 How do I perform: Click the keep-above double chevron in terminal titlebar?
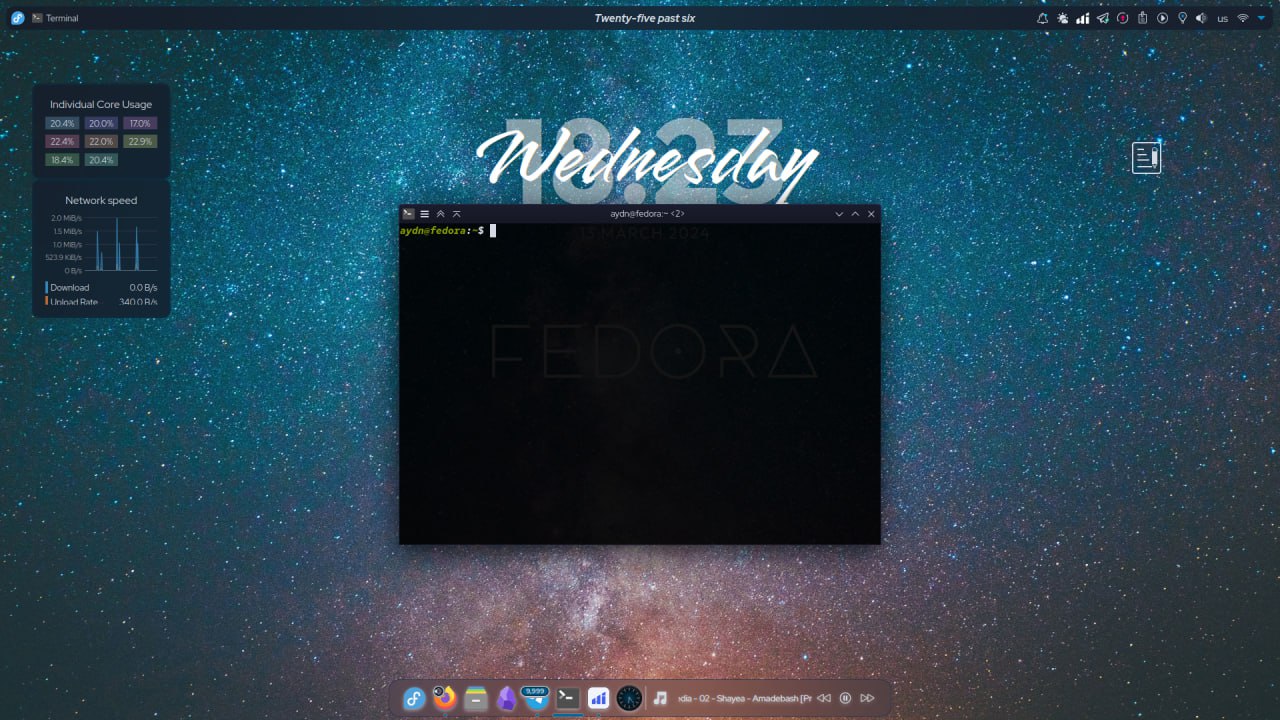click(x=440, y=214)
